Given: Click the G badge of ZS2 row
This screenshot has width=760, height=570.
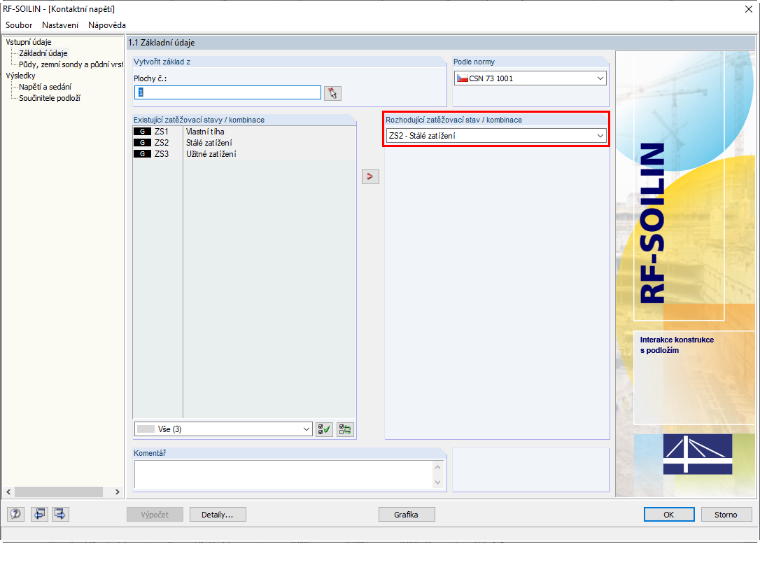Looking at the screenshot, I should tap(142, 142).
